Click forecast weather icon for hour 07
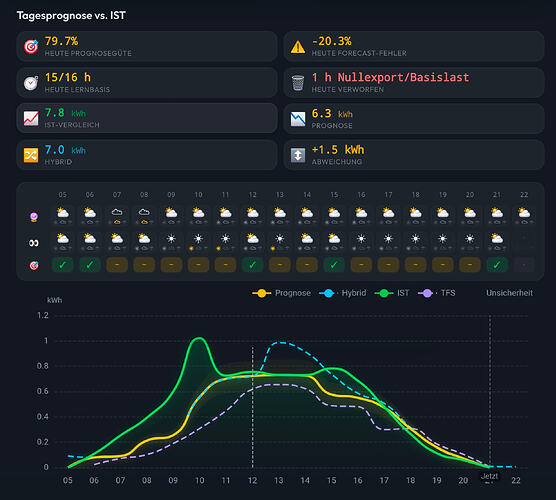The width and height of the screenshot is (556, 500). [x=117, y=212]
